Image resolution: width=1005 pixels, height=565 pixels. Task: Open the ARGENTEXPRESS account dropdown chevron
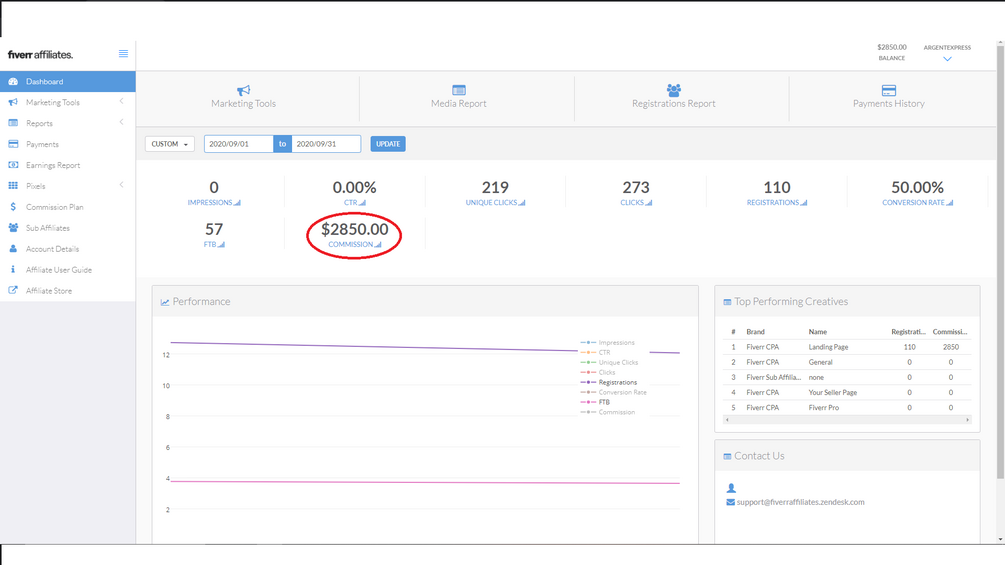(947, 59)
